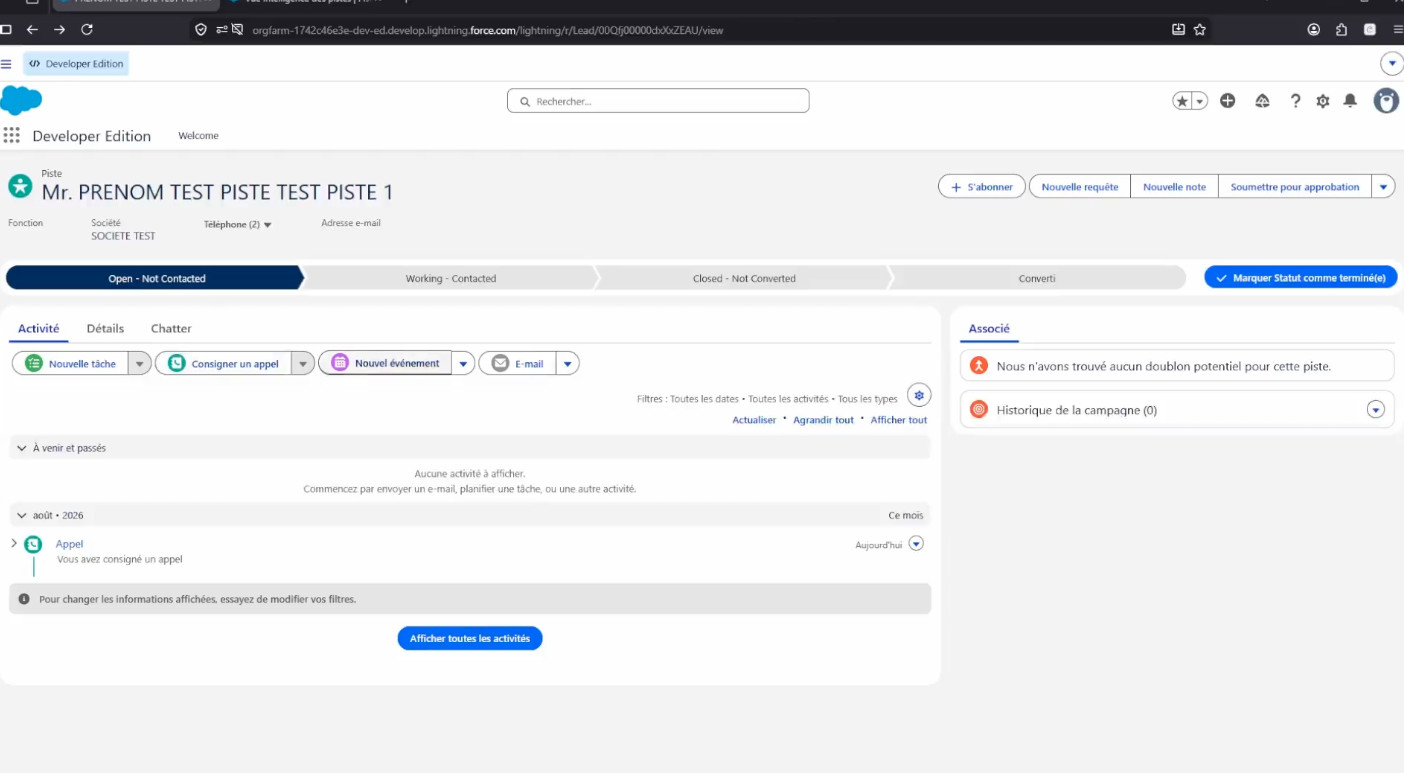
Task: Open the Appel row actions dropdown
Action: [x=916, y=544]
